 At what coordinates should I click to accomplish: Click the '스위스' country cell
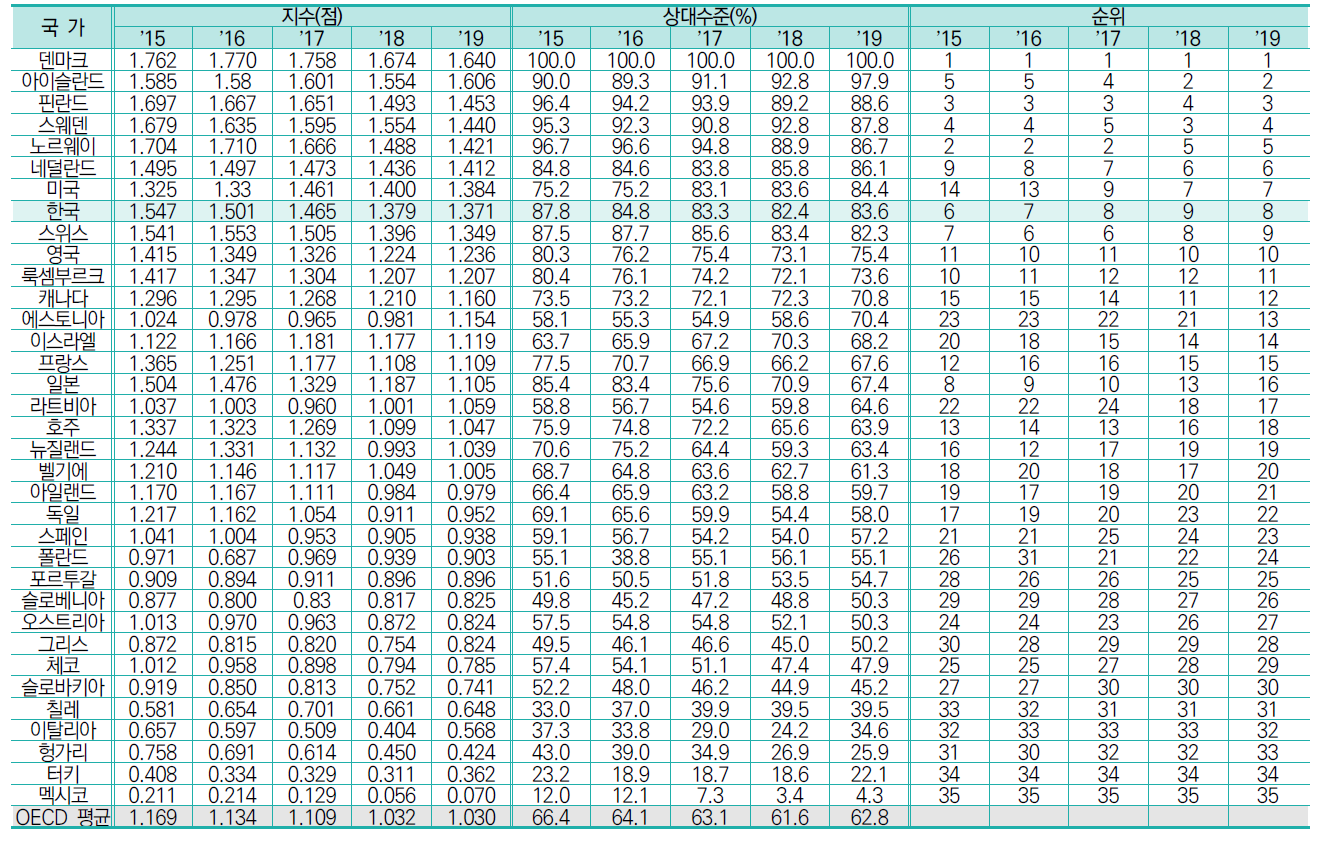tap(63, 233)
